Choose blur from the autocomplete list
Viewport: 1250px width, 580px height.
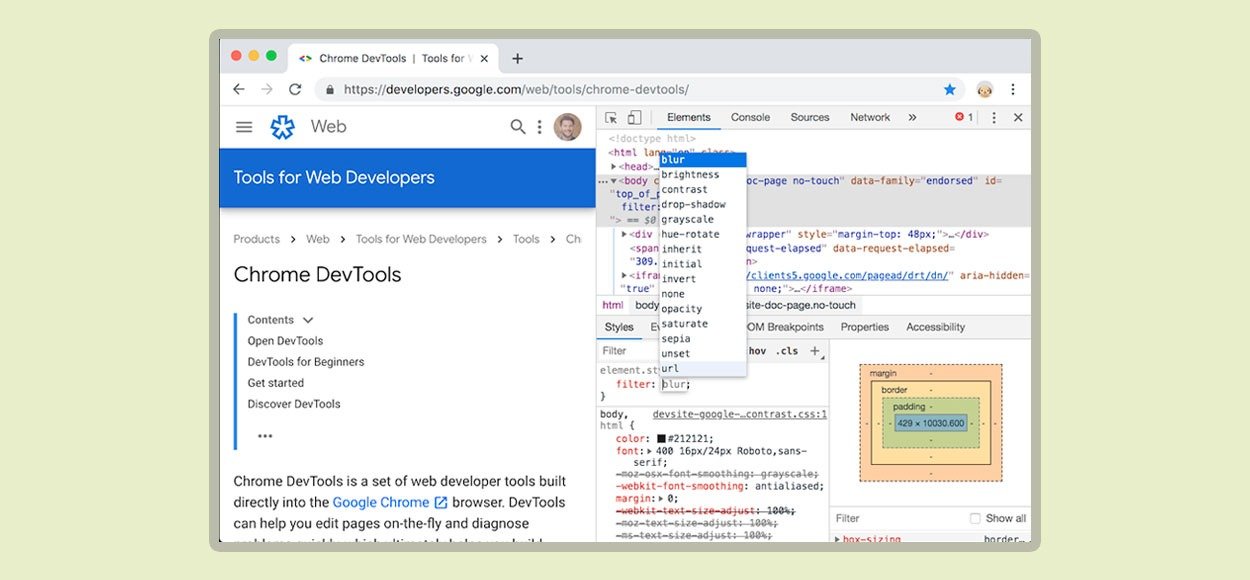pyautogui.click(x=703, y=160)
